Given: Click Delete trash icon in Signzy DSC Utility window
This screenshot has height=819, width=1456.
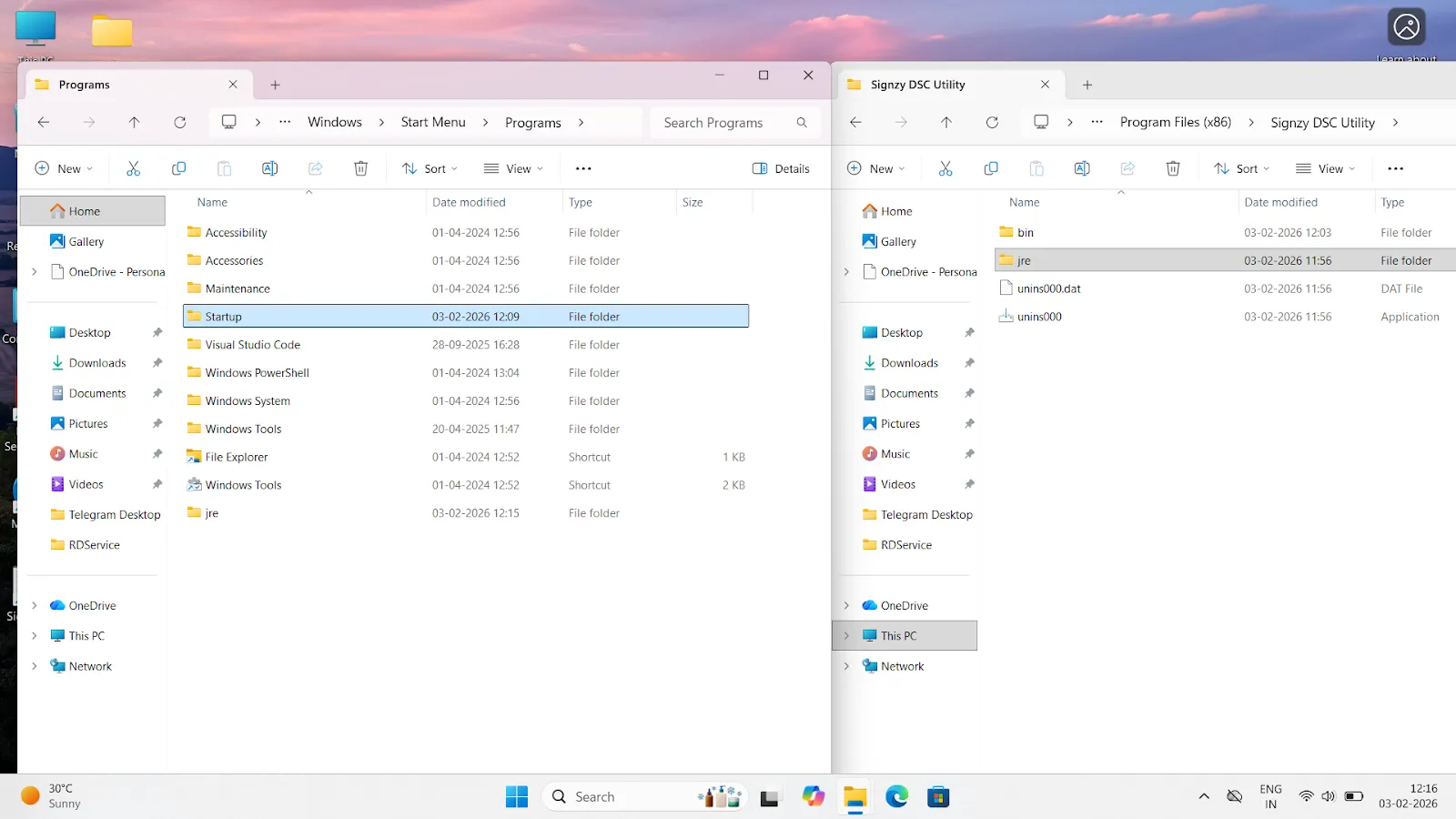Looking at the screenshot, I should point(1173,168).
